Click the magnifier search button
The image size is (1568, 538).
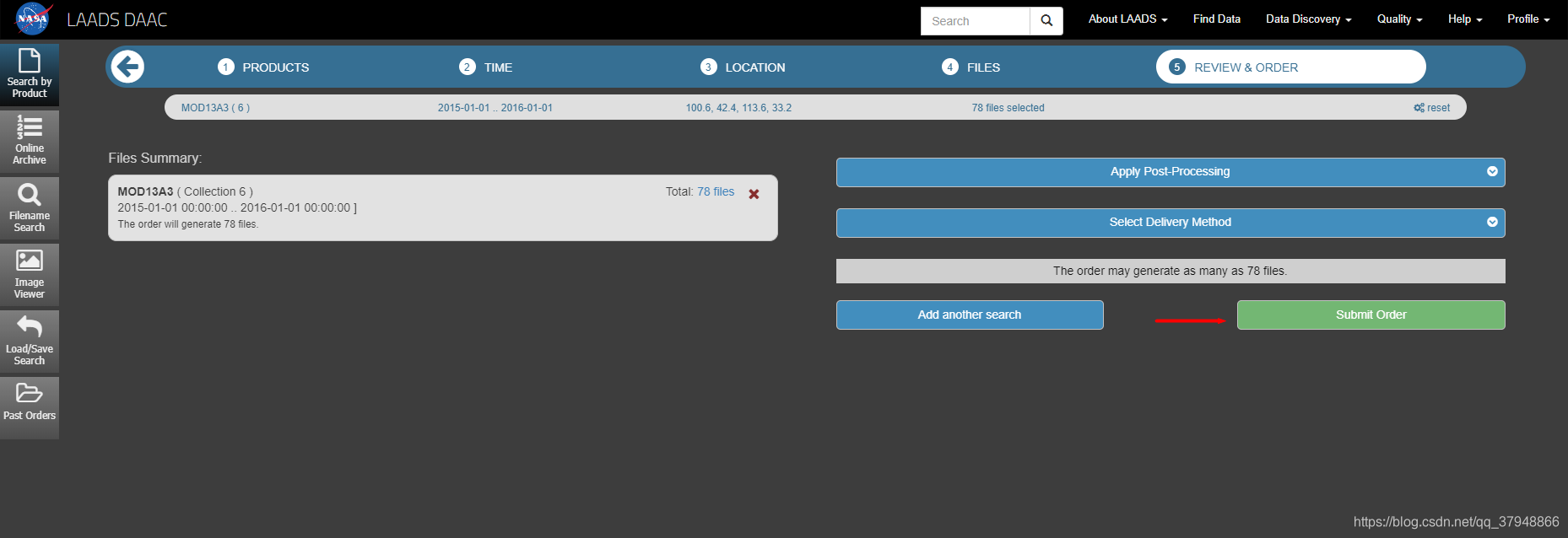pos(1046,21)
